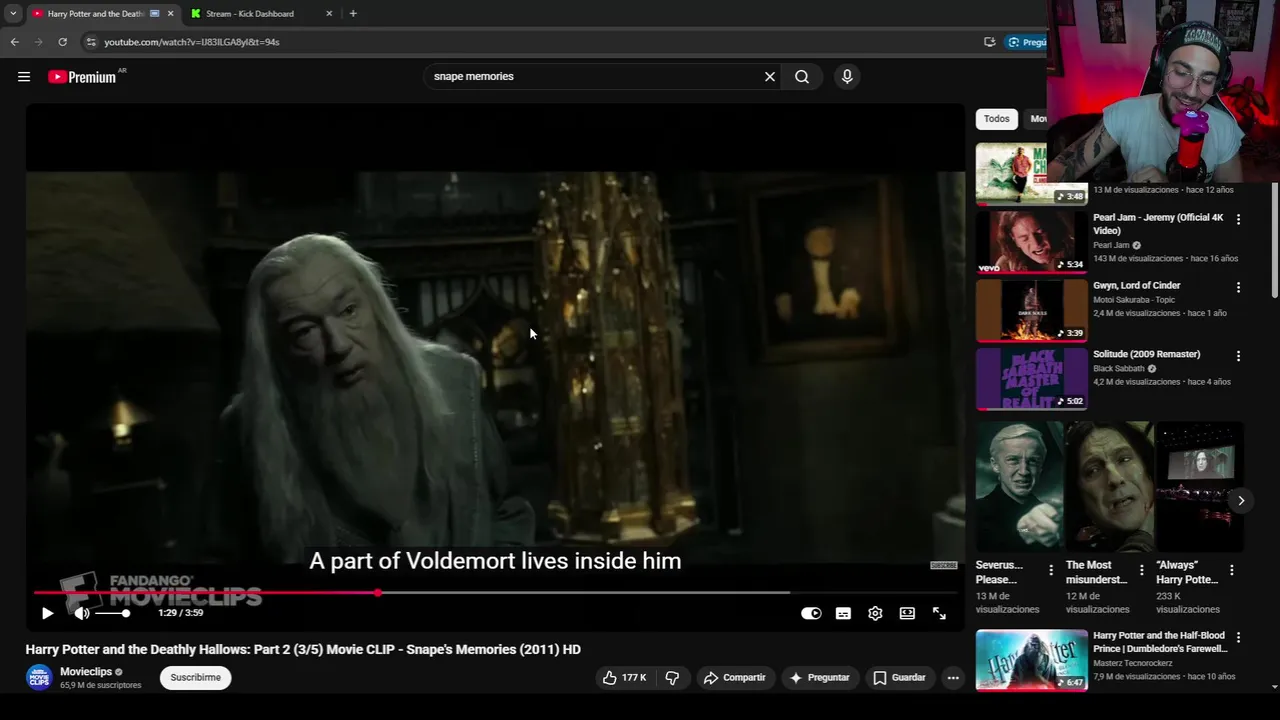
Task: Open Gwyn, Lord of Cinder thumbnail
Action: click(1031, 310)
